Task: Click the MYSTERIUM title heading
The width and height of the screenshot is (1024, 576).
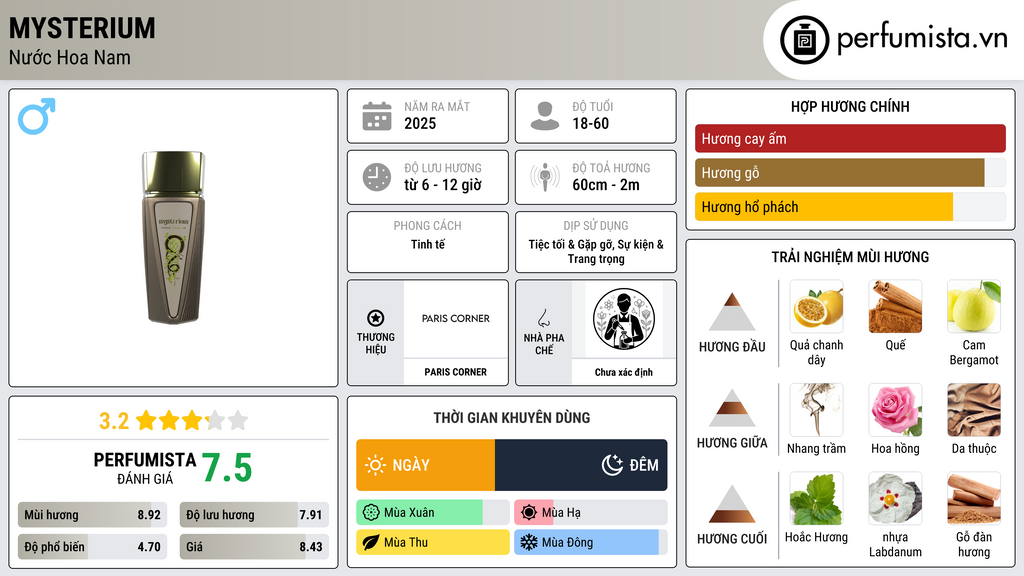Action: click(82, 28)
